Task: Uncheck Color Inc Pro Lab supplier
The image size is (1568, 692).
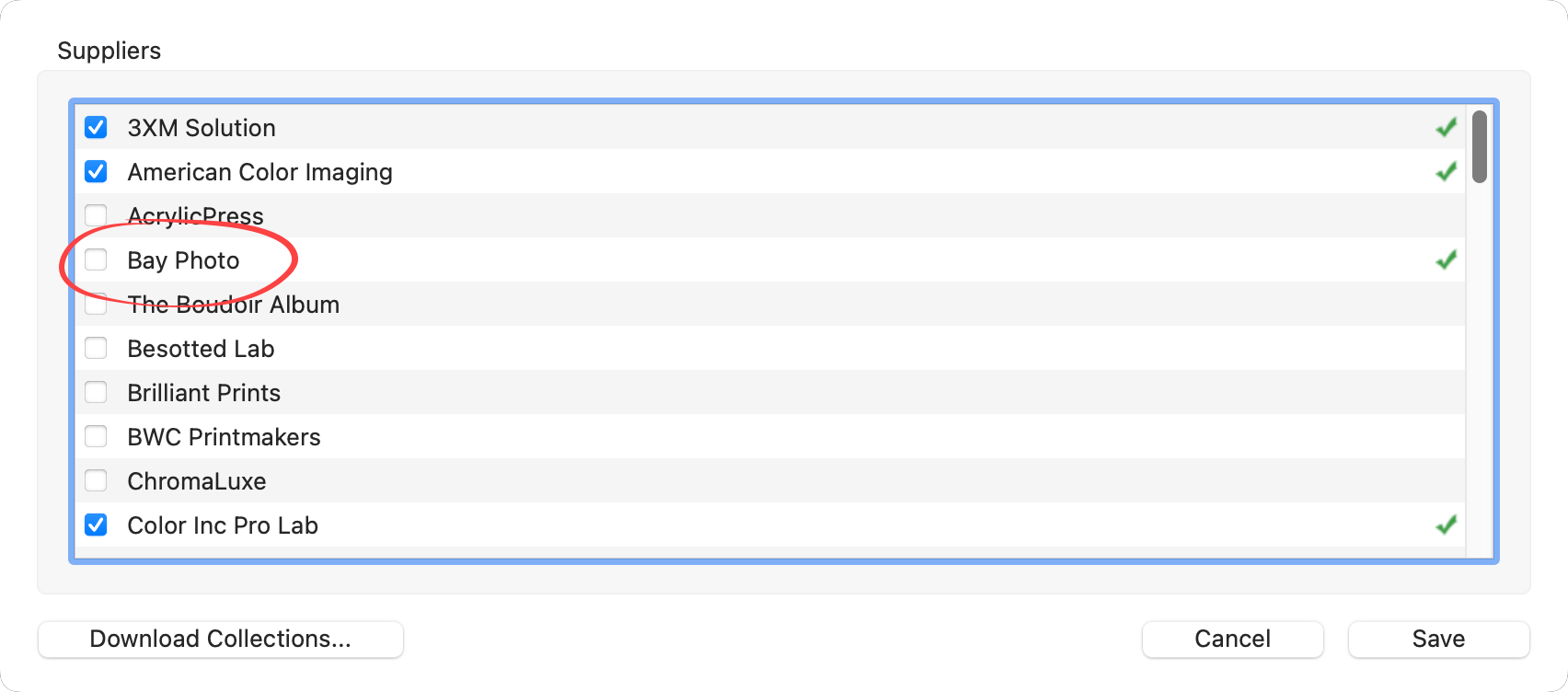Action: [96, 525]
